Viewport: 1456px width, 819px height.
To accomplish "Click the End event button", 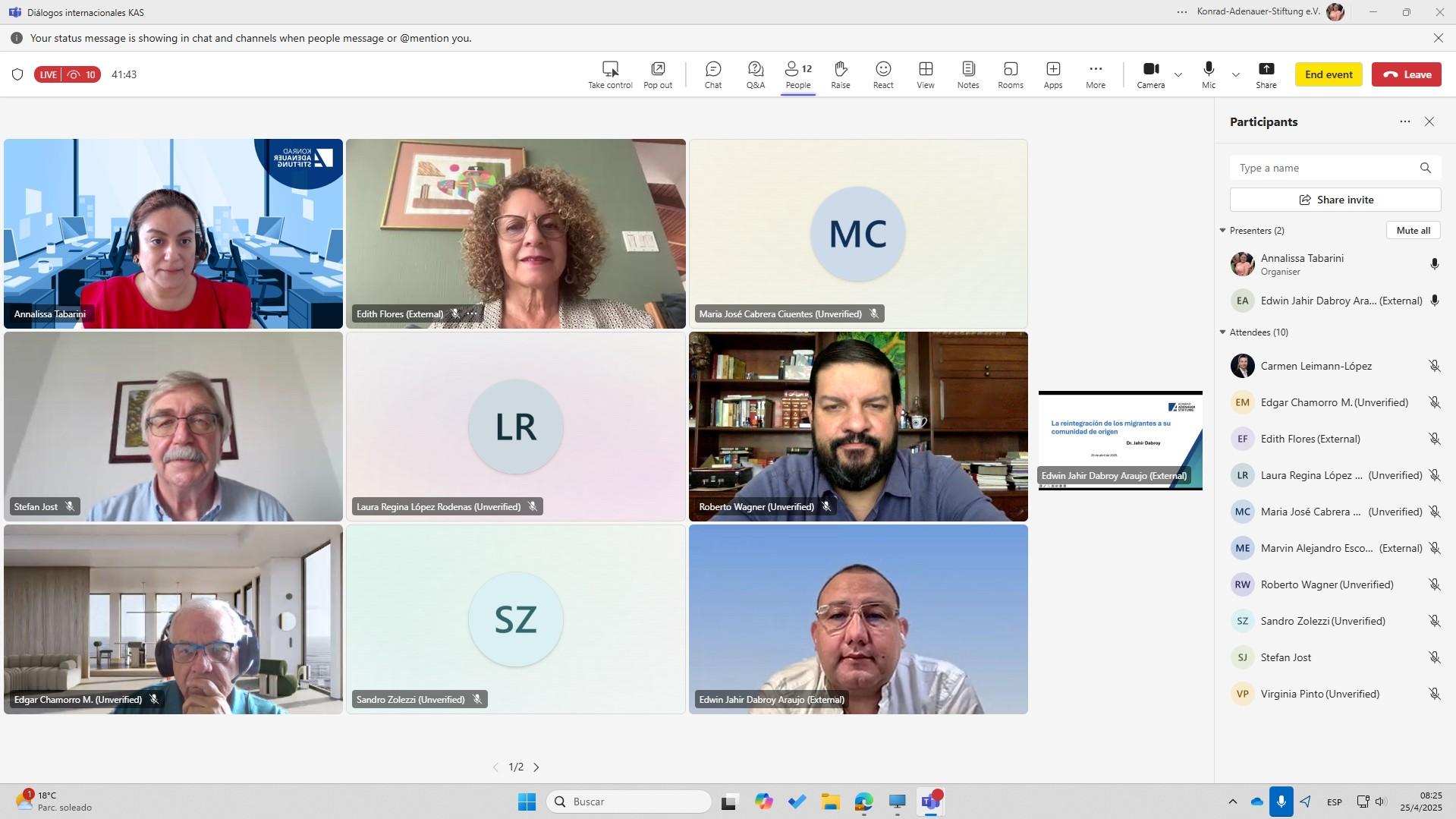I will pos(1328,74).
